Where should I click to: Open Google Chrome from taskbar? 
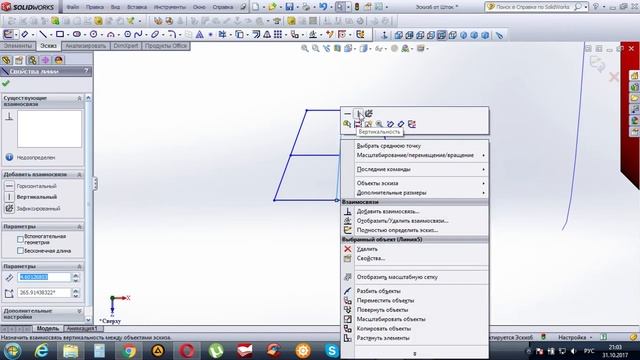[129, 351]
